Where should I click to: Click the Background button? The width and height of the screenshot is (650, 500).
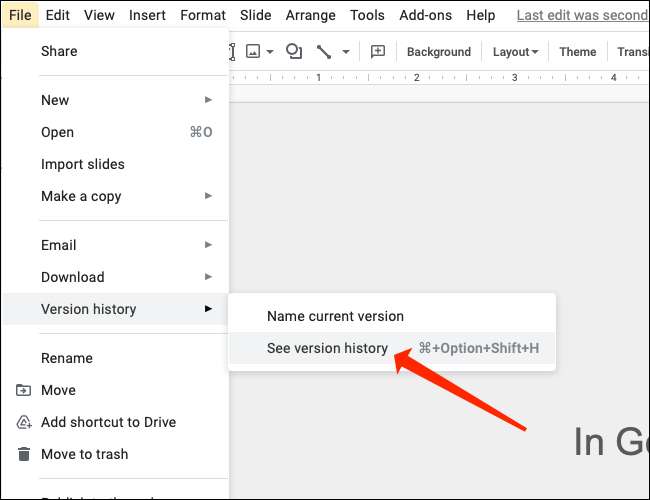438,52
